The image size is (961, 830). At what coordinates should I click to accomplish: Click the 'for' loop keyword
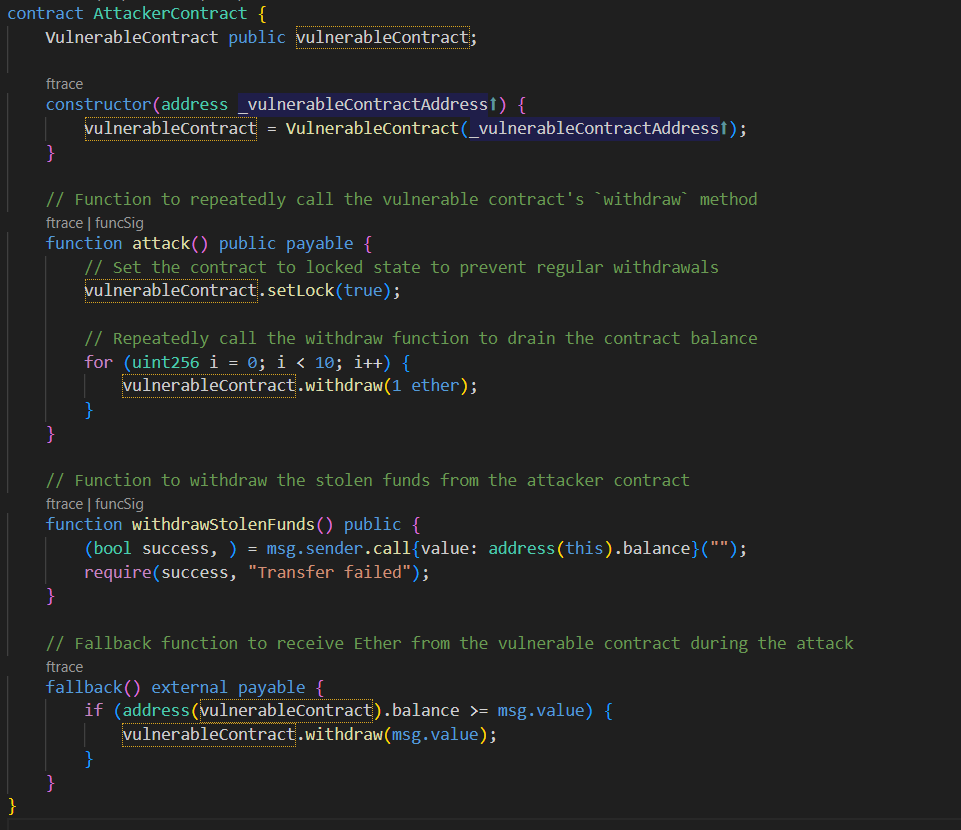(x=99, y=362)
